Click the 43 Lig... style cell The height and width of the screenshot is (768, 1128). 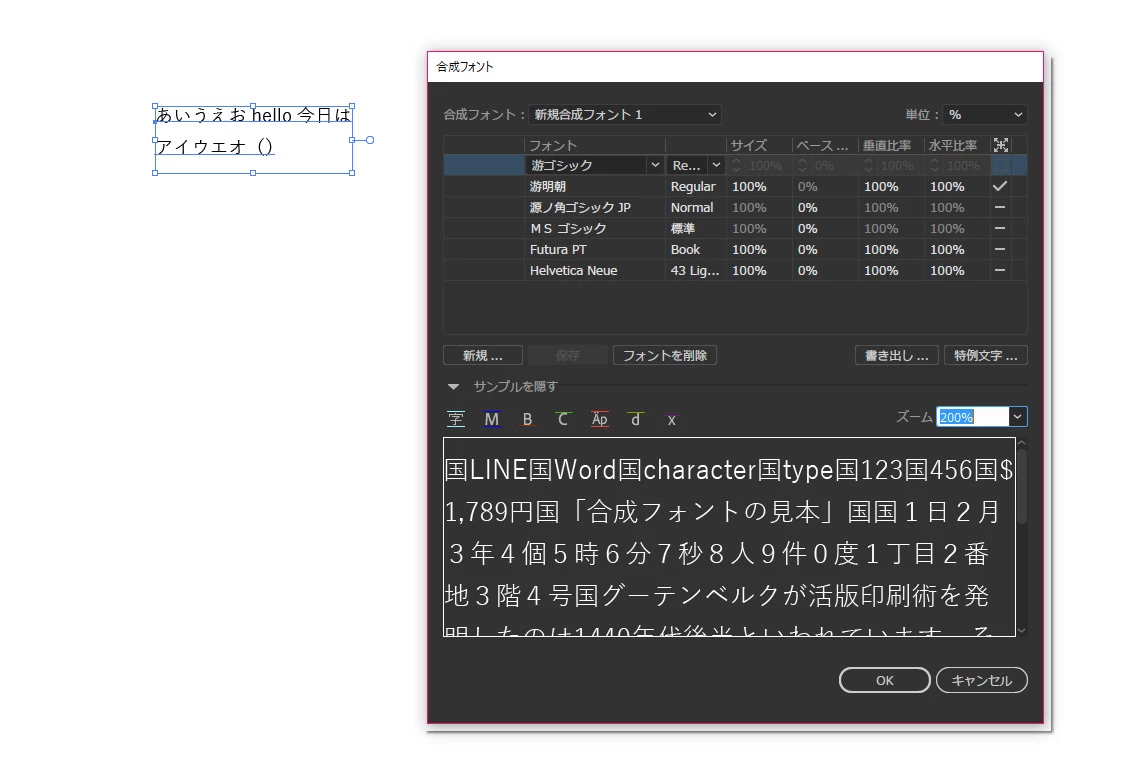[x=694, y=270]
